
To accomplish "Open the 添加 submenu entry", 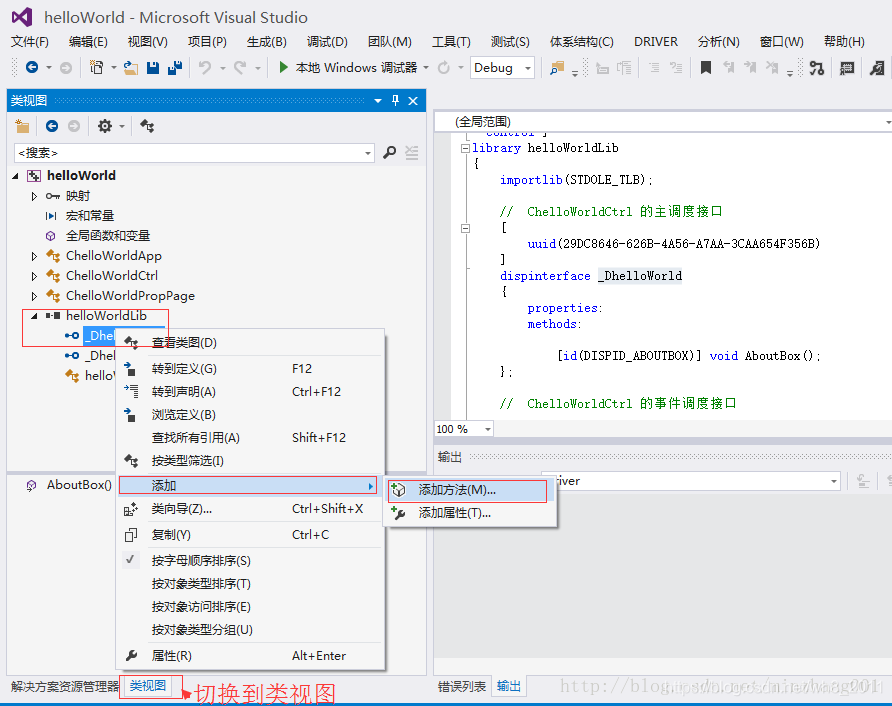I will click(248, 485).
